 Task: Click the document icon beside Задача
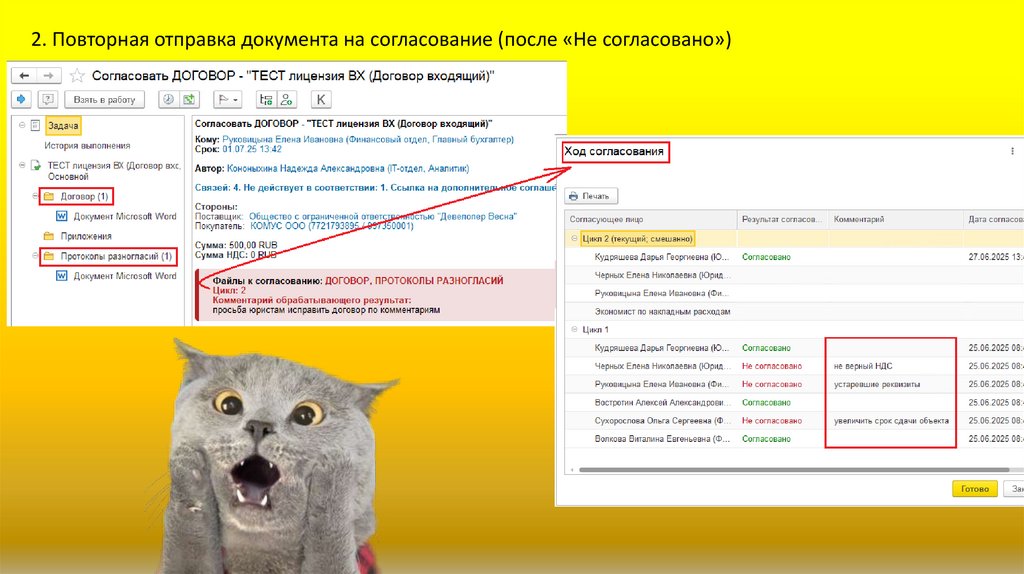35,125
